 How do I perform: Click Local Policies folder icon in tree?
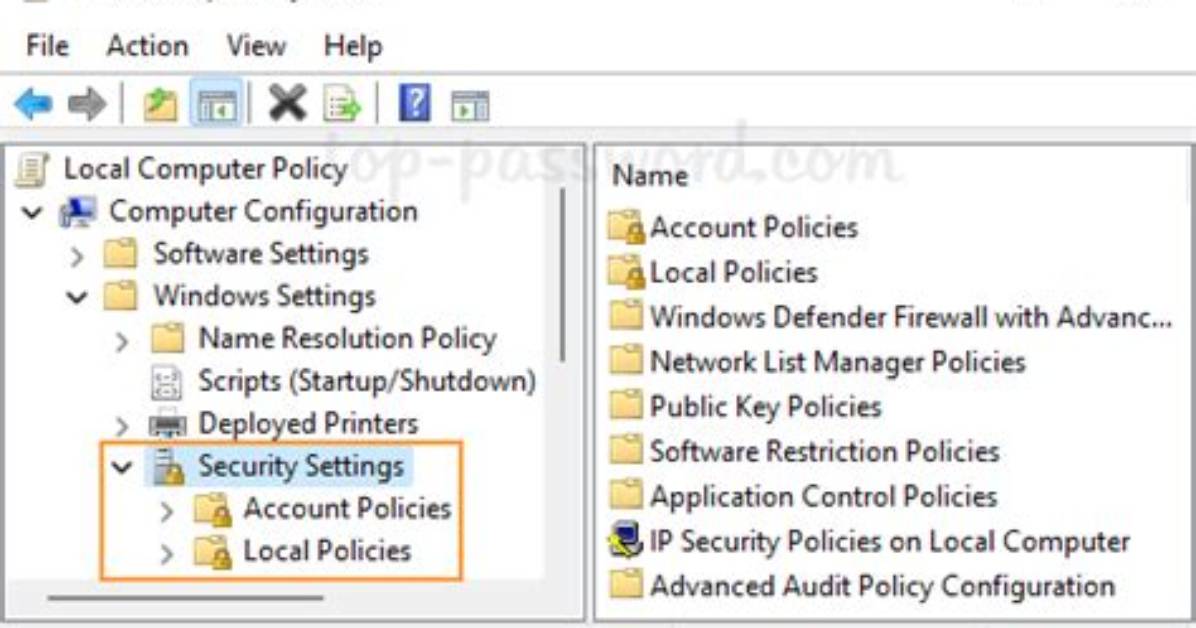213,552
